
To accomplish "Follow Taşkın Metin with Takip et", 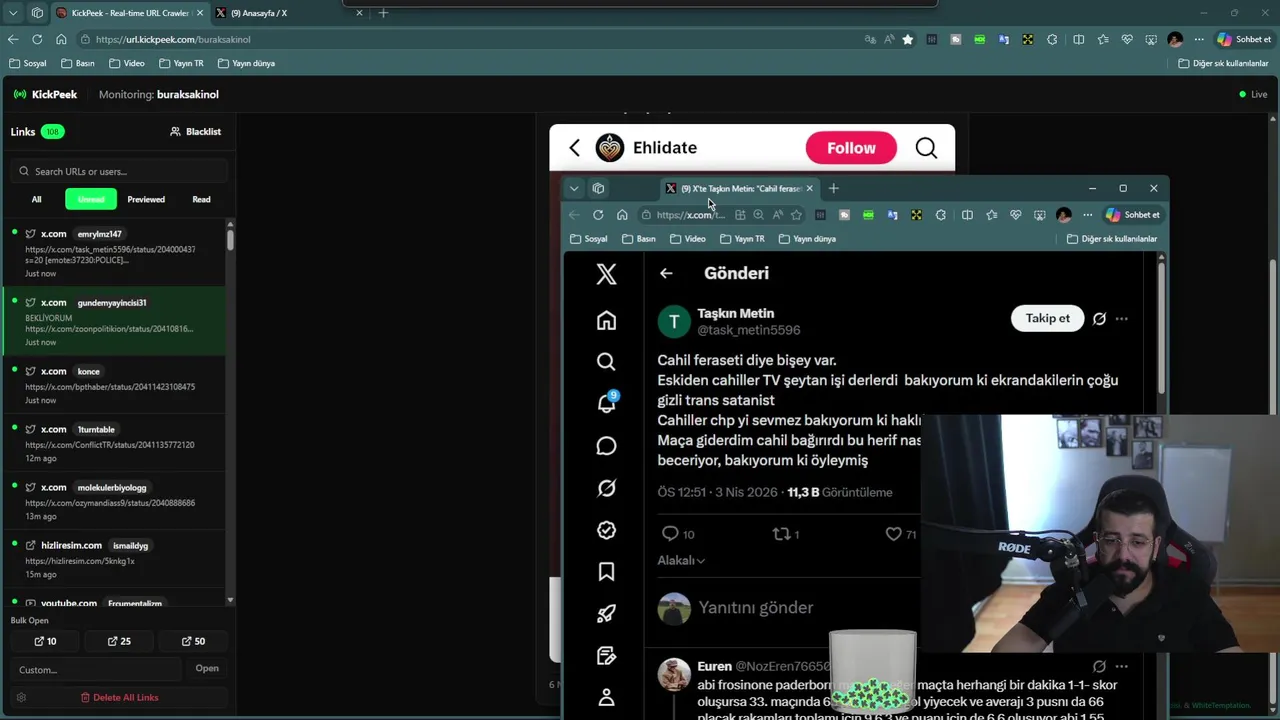I will 1047,318.
